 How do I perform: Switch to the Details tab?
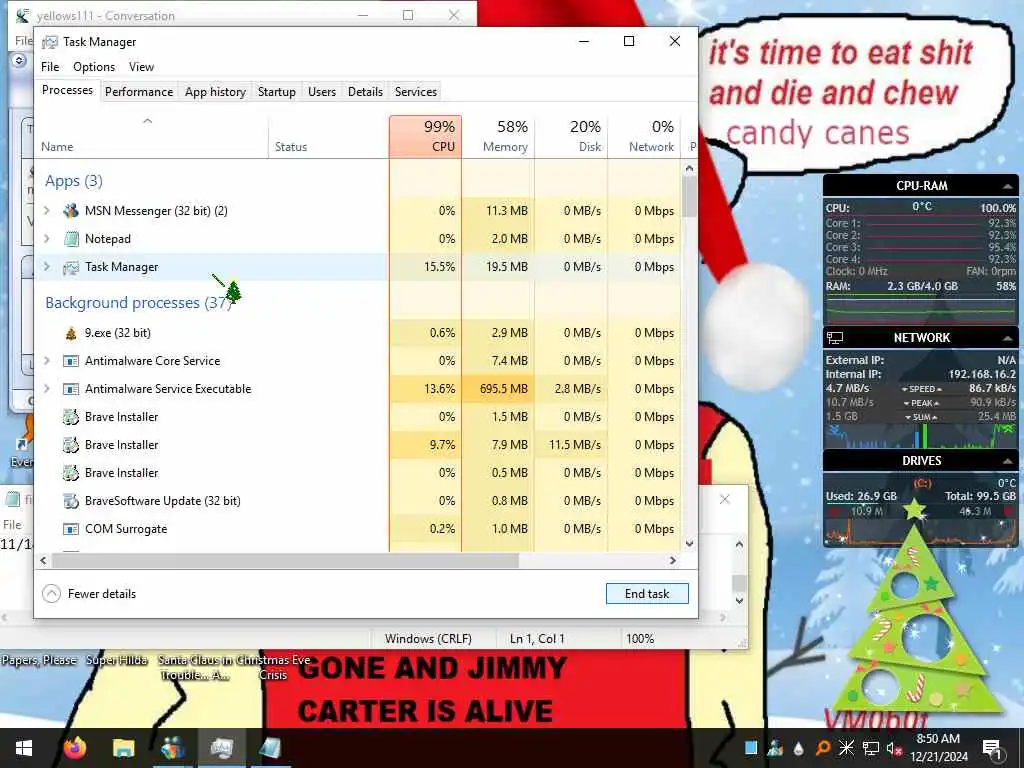tap(365, 92)
